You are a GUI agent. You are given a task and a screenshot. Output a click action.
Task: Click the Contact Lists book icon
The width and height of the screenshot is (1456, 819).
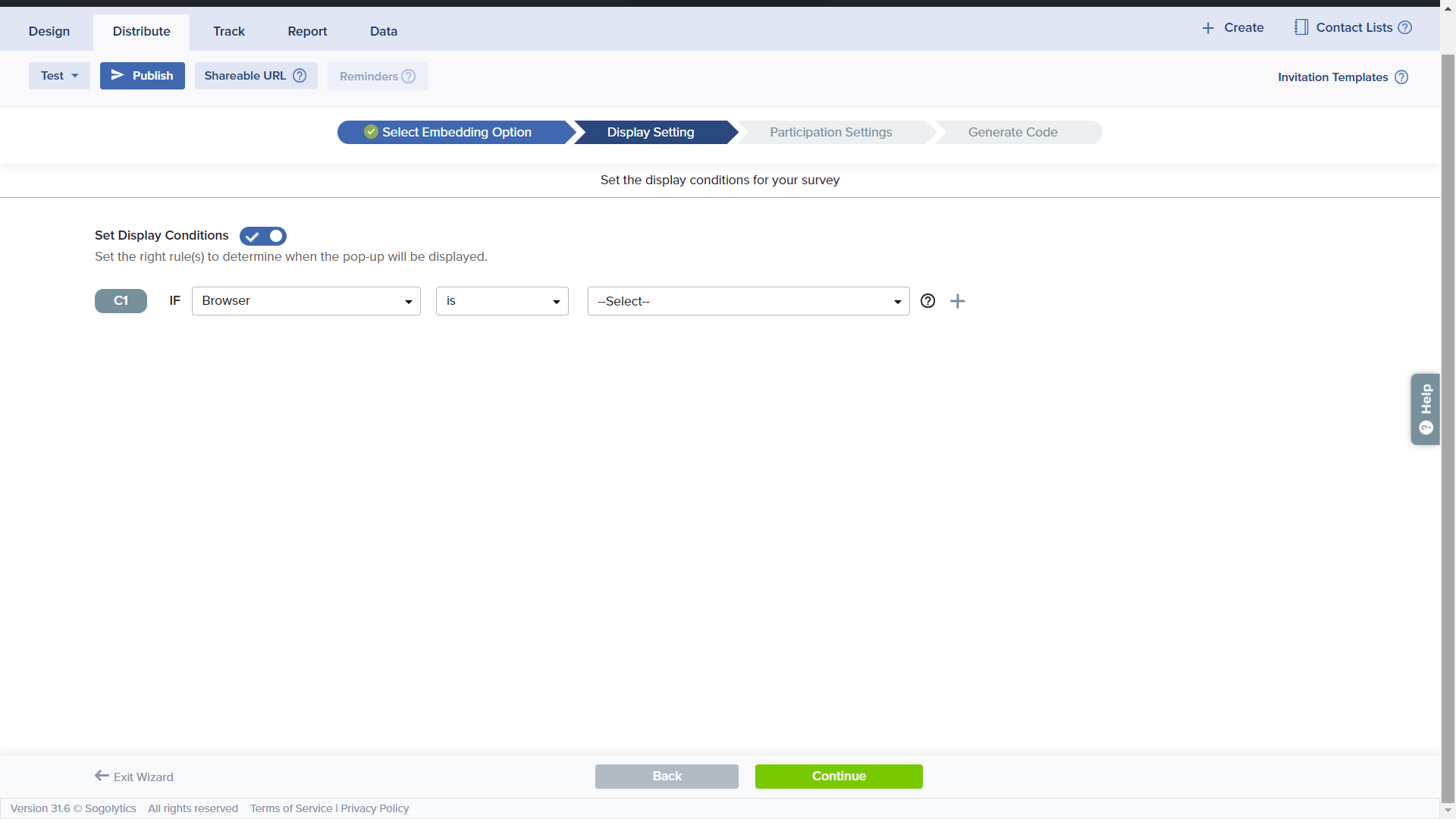[x=1301, y=27]
